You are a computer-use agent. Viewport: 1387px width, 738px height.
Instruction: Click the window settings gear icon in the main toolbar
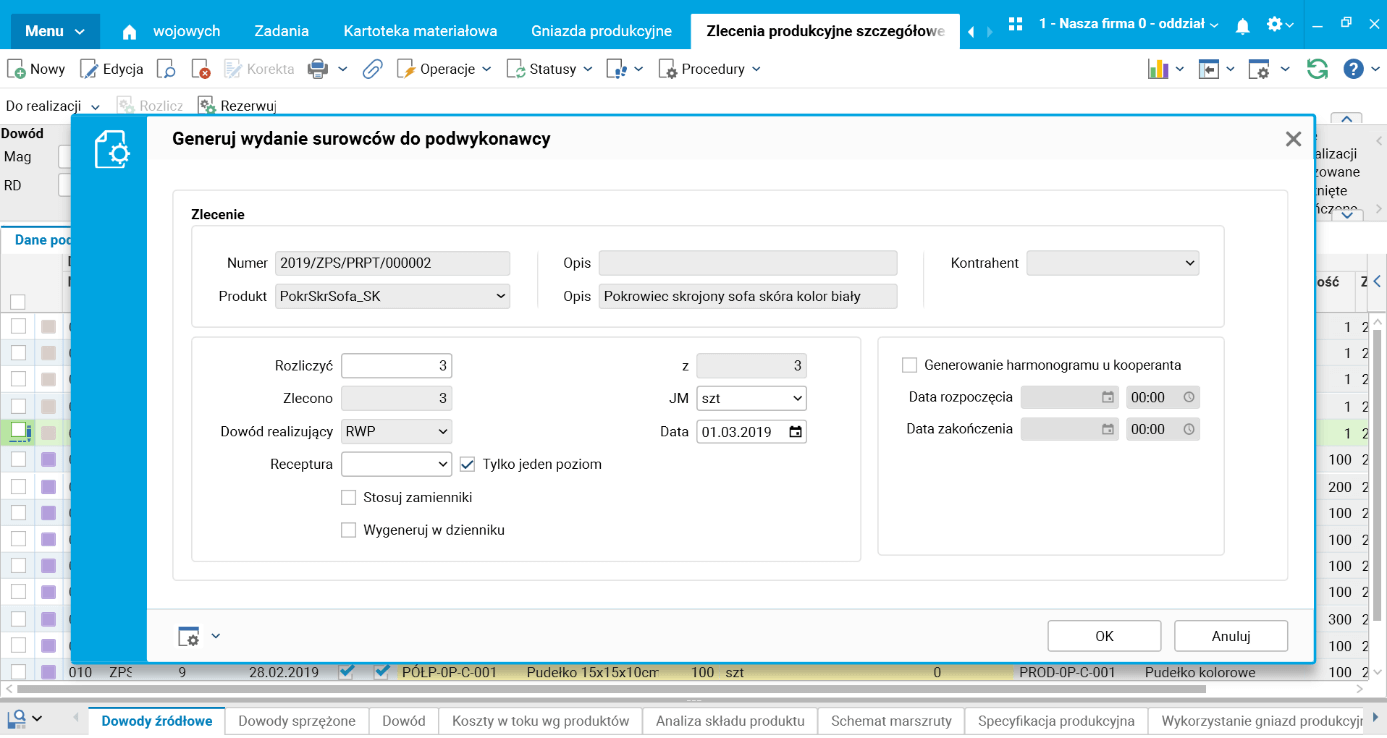1259,69
